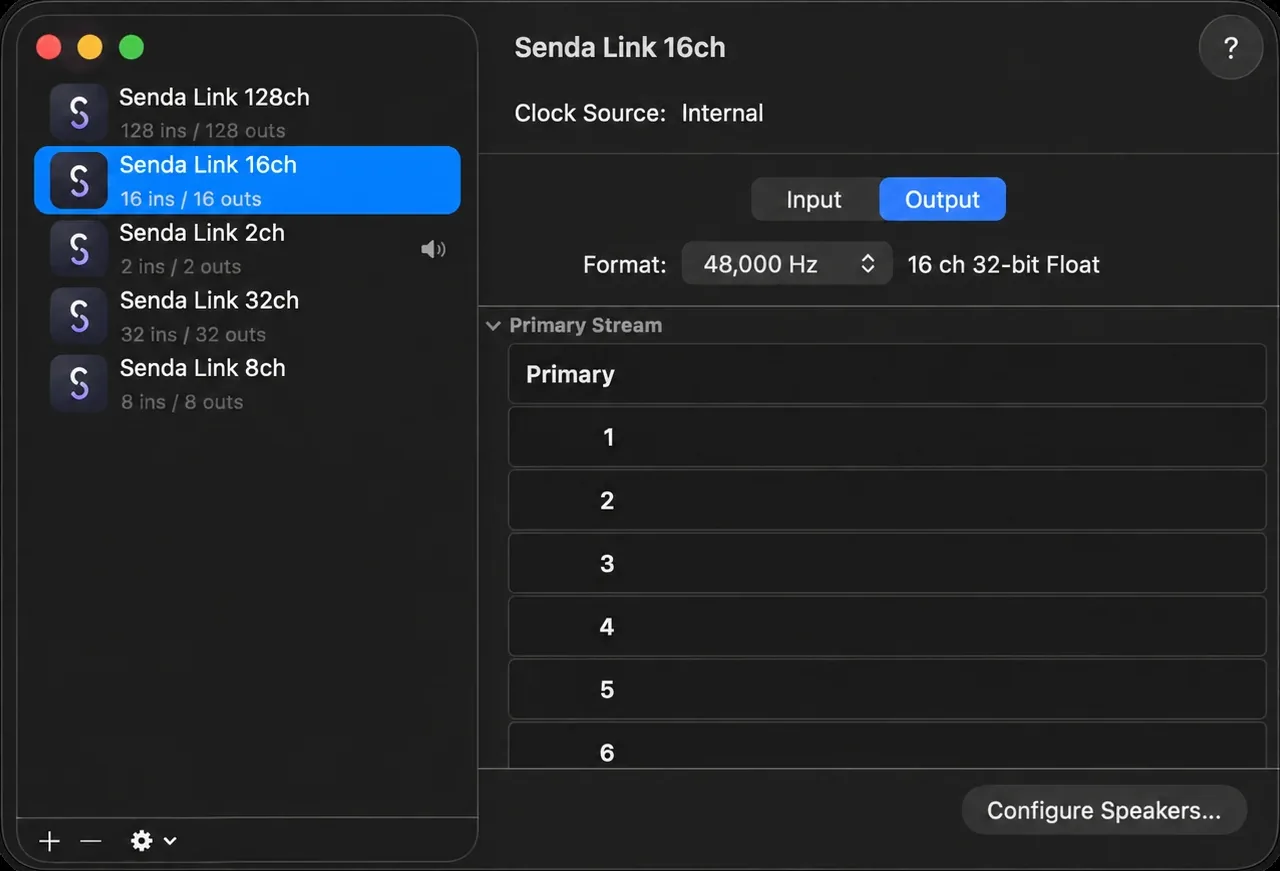The height and width of the screenshot is (871, 1280).
Task: Click the Senda Link 128ch device icon
Action: coord(79,112)
